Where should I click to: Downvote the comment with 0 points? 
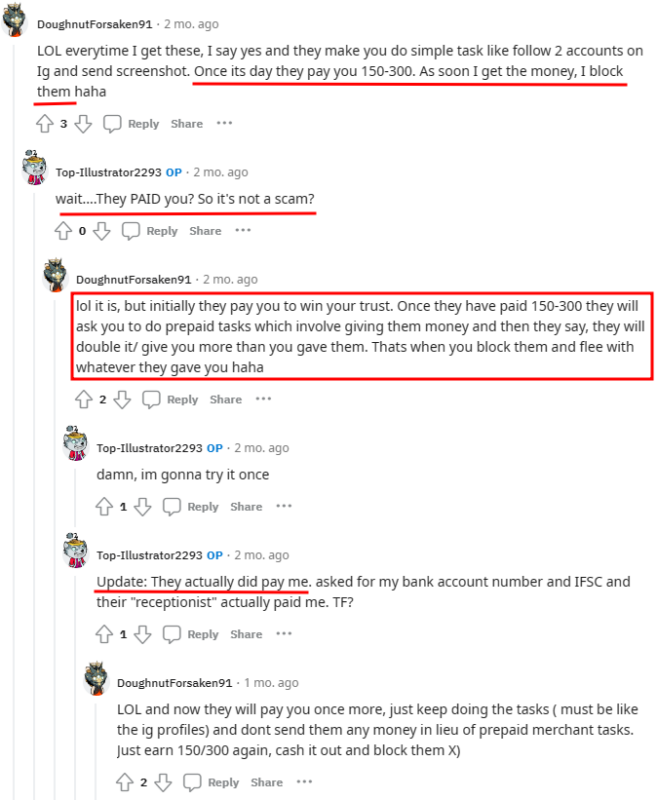tap(102, 231)
